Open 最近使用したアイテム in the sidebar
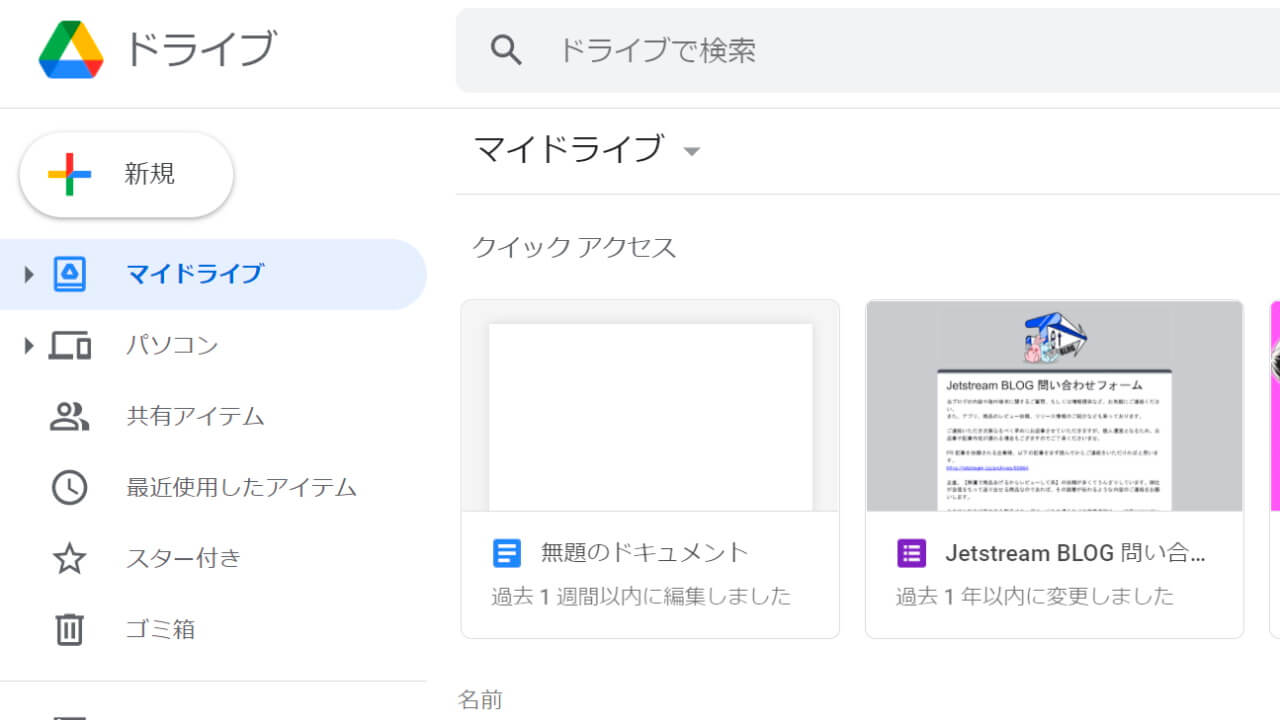1280x720 pixels. point(241,488)
